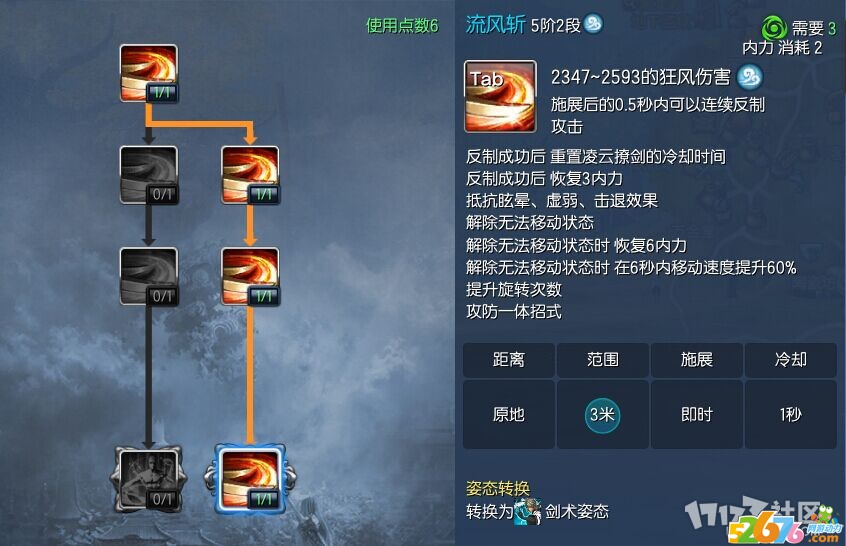Select the 距离 header cell
Image resolution: width=846 pixels, height=546 pixels.
[x=509, y=359]
